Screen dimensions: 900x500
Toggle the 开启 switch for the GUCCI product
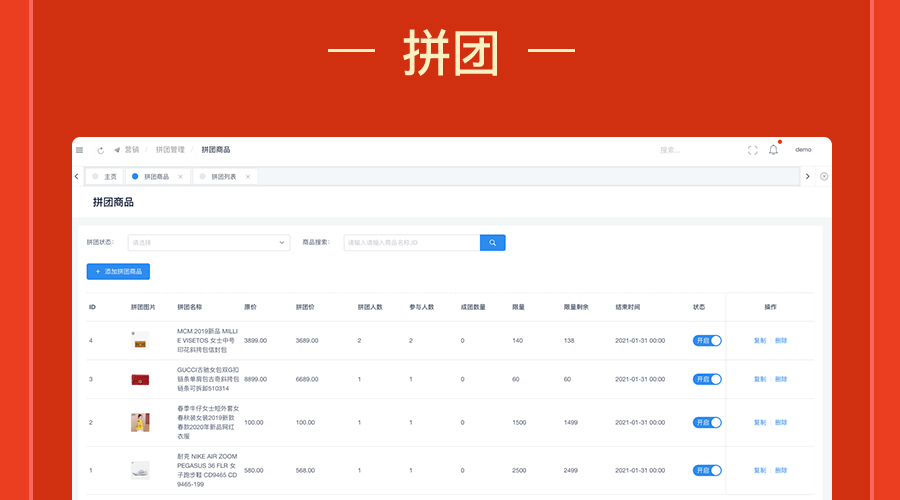pos(707,380)
